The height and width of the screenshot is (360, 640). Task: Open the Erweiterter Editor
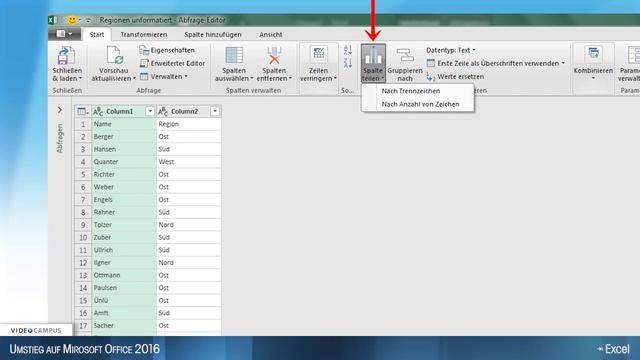(172, 63)
